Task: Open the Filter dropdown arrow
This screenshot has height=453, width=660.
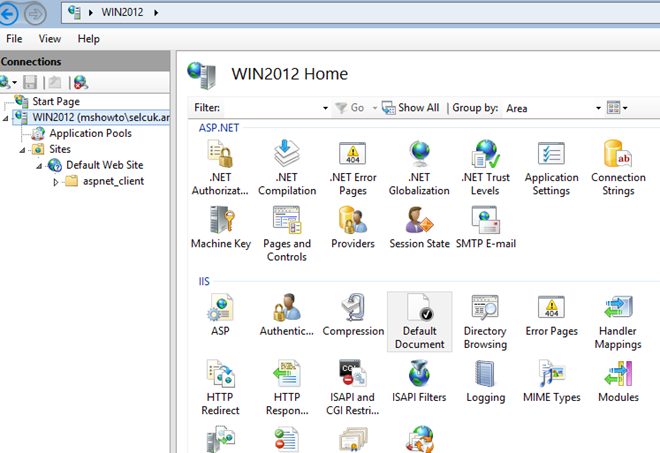Action: coord(325,108)
